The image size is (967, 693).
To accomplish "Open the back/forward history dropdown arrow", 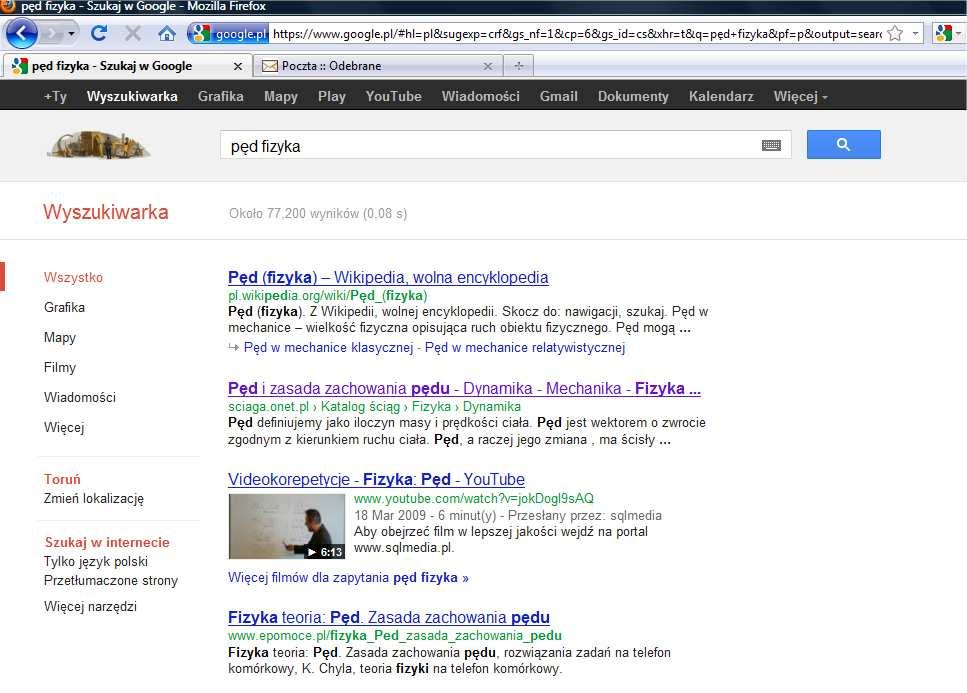I will pyautogui.click(x=72, y=33).
